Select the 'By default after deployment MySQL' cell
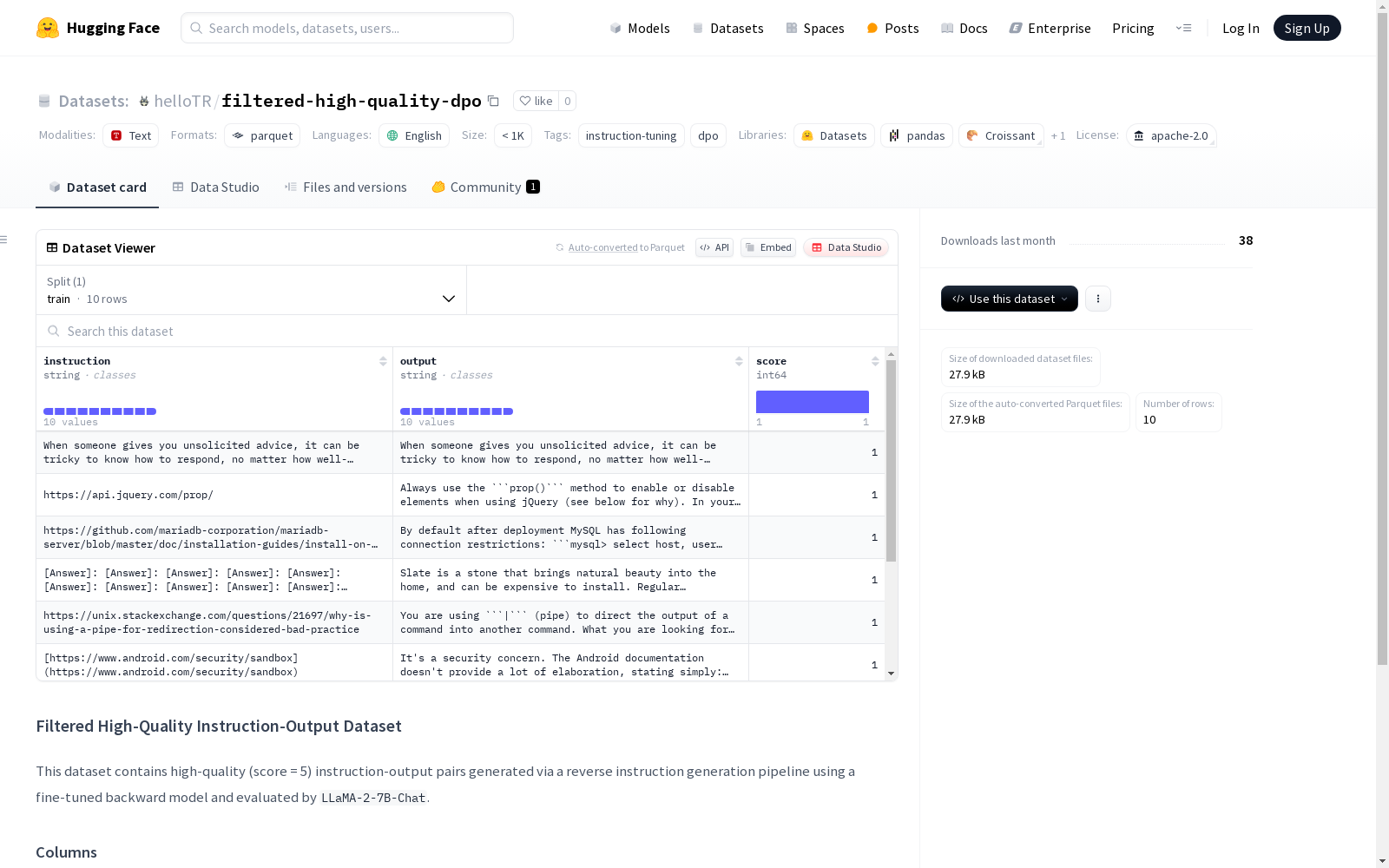 (571, 537)
